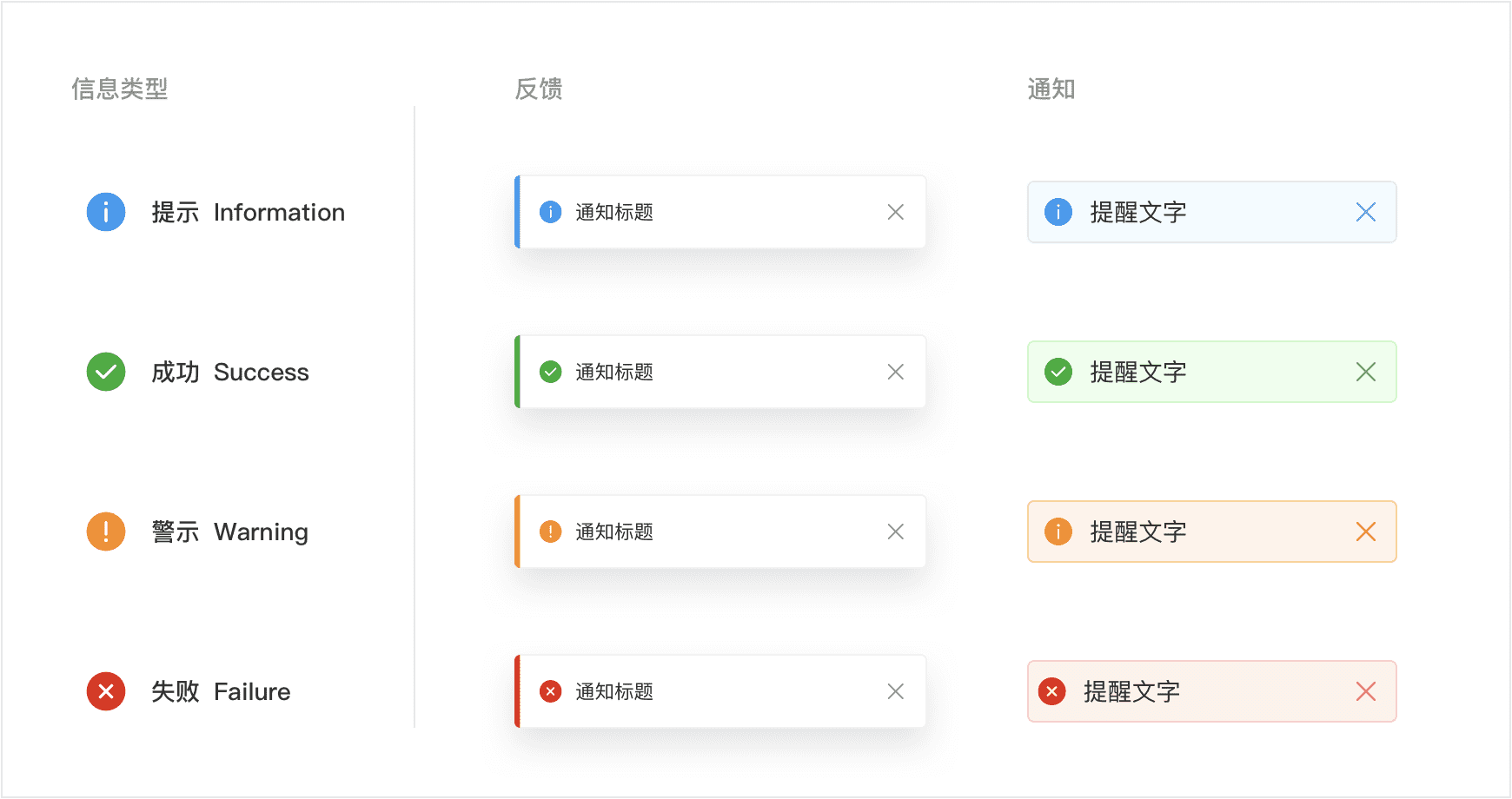Click the orange Warning exclamation icon in legend
The image size is (1512, 799).
(106, 532)
